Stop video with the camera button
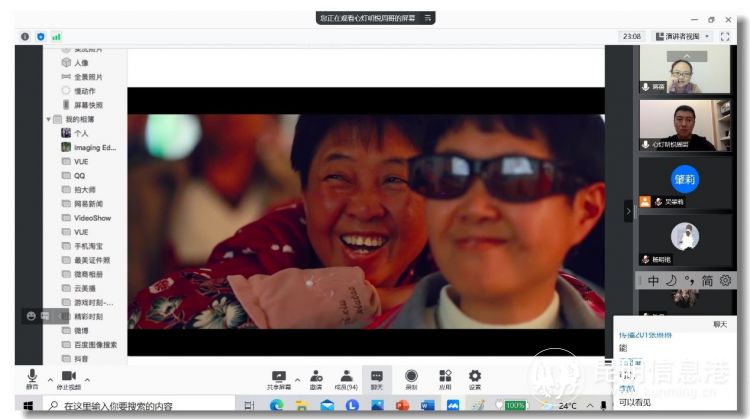Viewport: 750px width, 419px height. click(68, 376)
